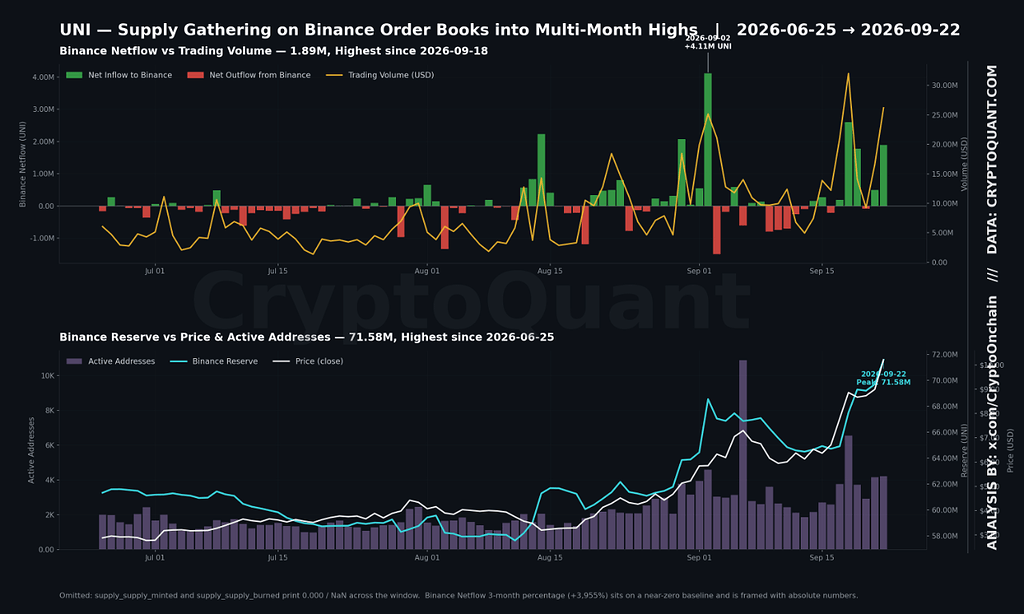The image size is (1024, 614).
Task: Click 'Sep 15' on the reserve chart's date axis
Action: coord(822,558)
